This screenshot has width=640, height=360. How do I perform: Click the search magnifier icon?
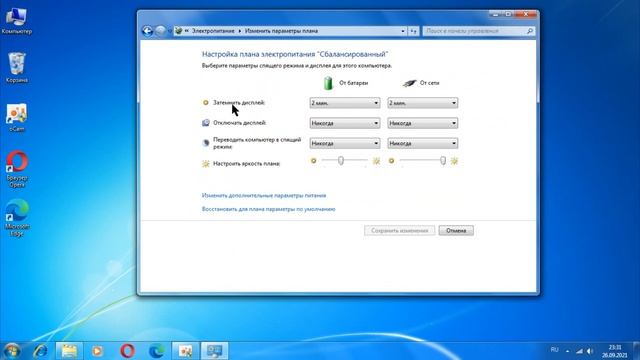530,31
